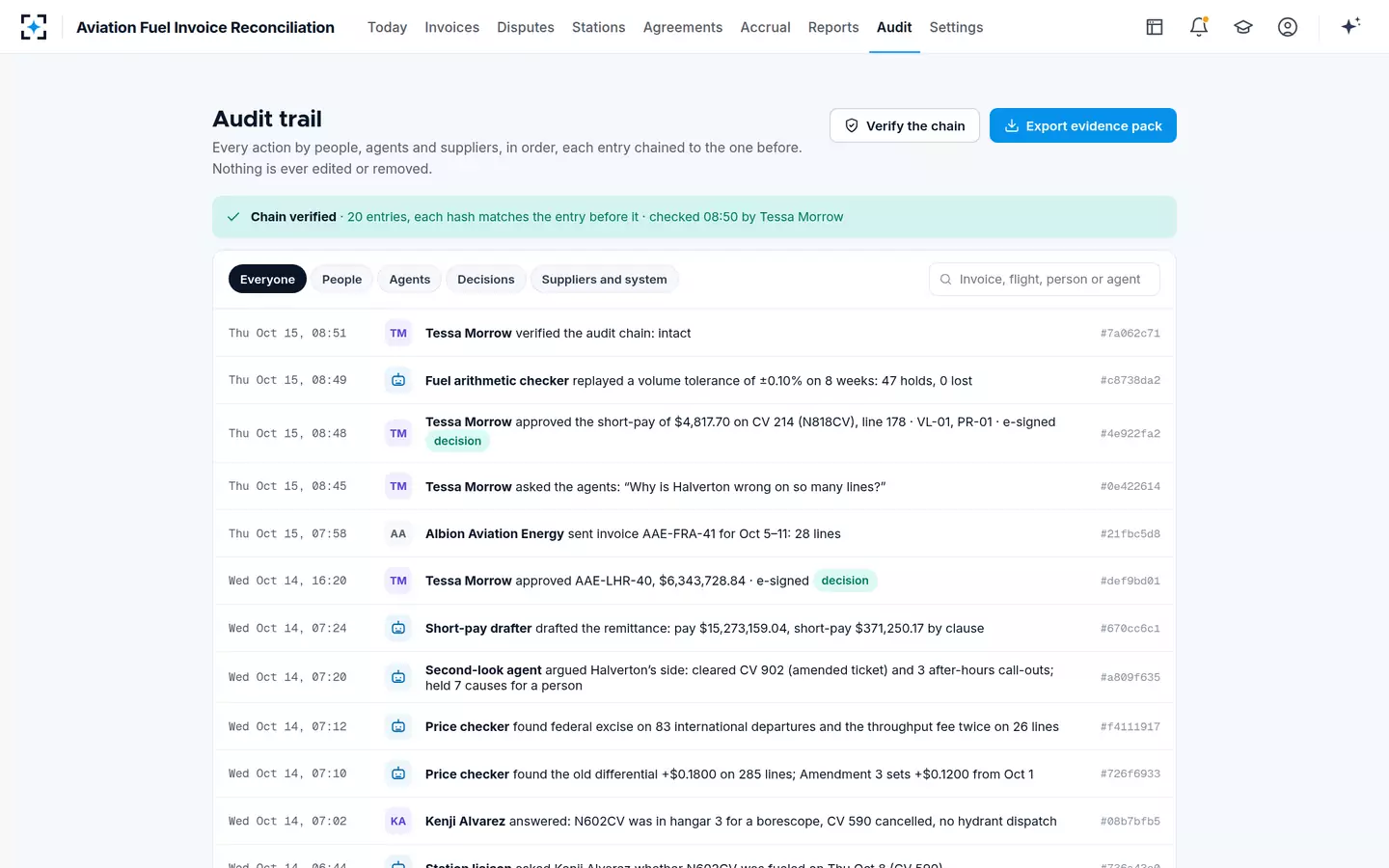The width and height of the screenshot is (1389, 868).
Task: Open the Invoices tab
Action: pos(452,27)
